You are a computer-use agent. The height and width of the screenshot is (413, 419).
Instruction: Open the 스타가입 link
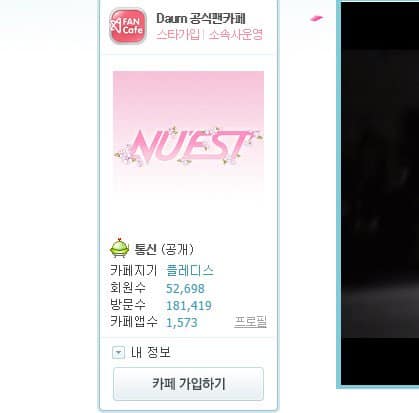click(178, 34)
